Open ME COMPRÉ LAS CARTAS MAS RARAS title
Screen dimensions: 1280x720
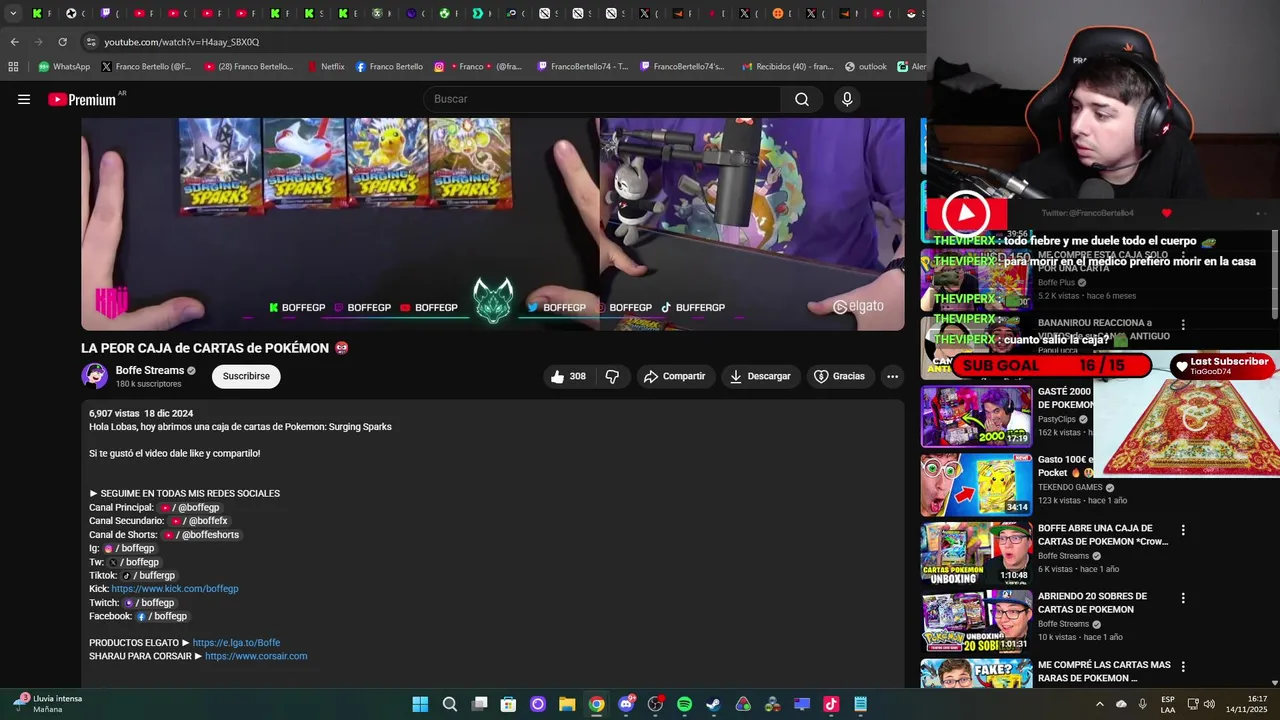[1104, 671]
